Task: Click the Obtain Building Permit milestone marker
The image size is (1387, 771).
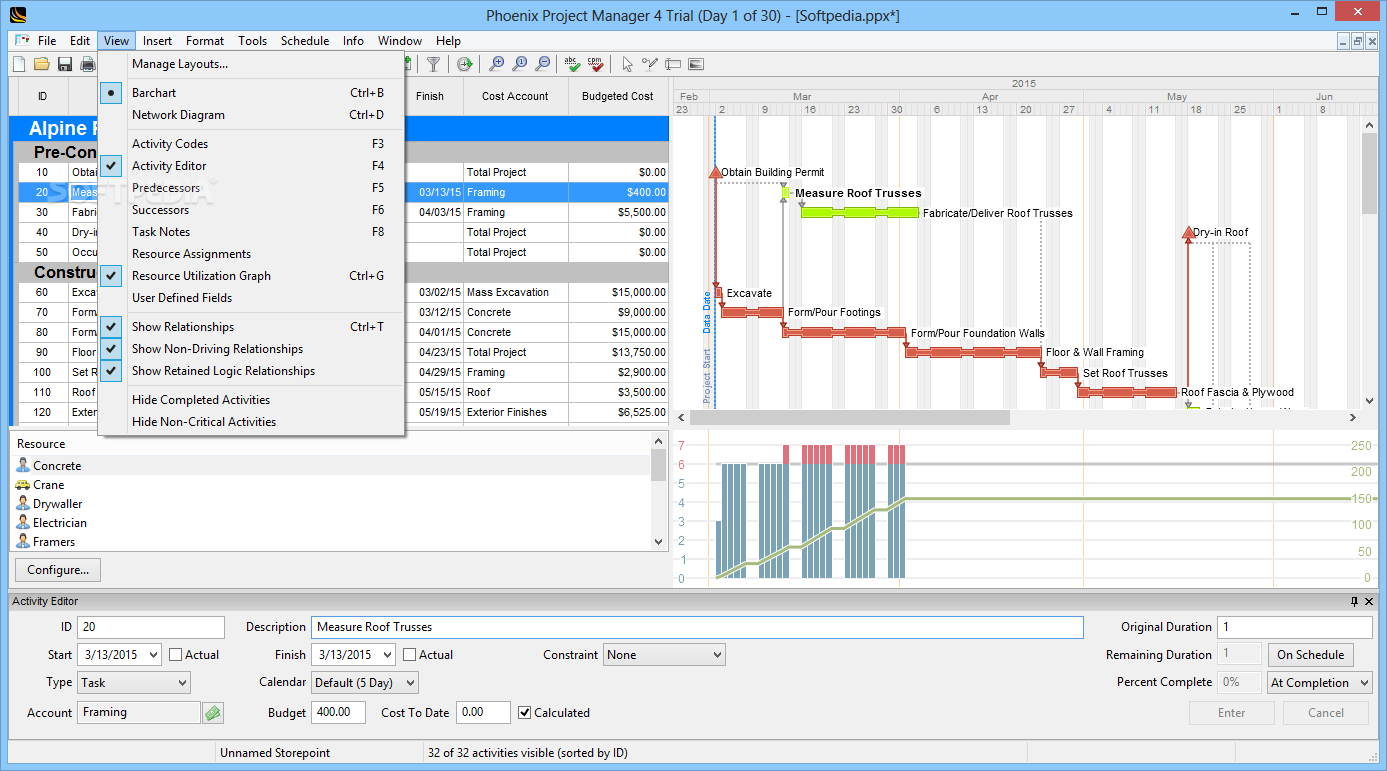Action: pos(715,173)
